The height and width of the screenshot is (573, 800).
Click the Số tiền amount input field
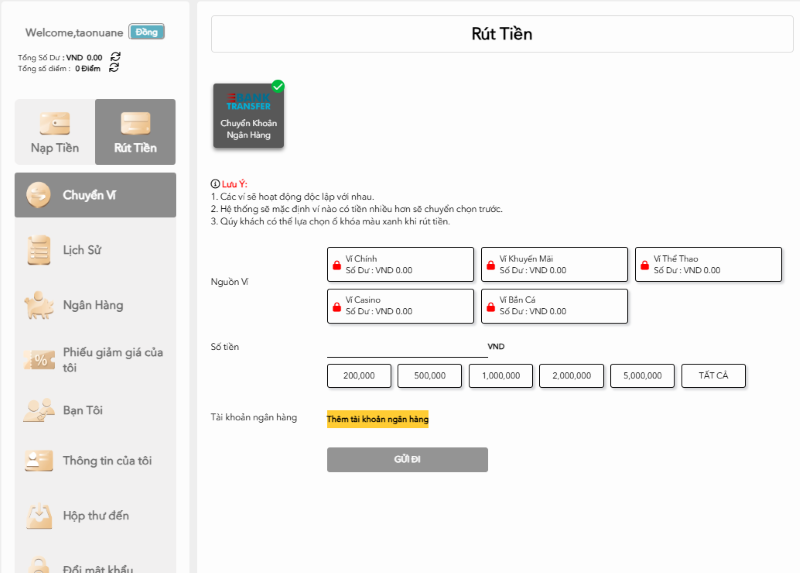tap(405, 347)
